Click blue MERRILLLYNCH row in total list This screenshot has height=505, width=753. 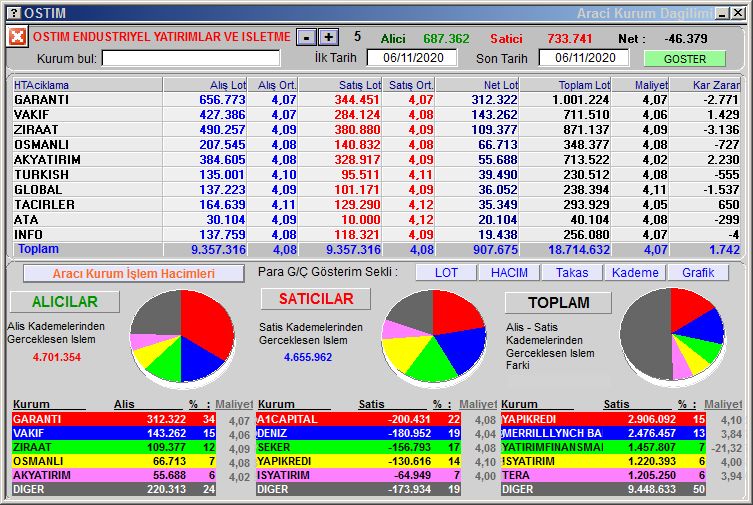tap(603, 433)
